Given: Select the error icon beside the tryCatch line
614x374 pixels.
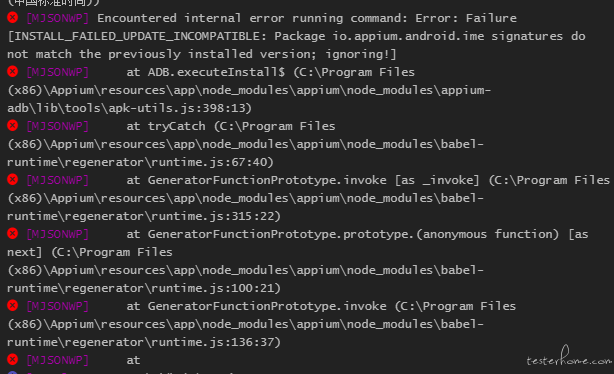Looking at the screenshot, I should click(x=13, y=125).
